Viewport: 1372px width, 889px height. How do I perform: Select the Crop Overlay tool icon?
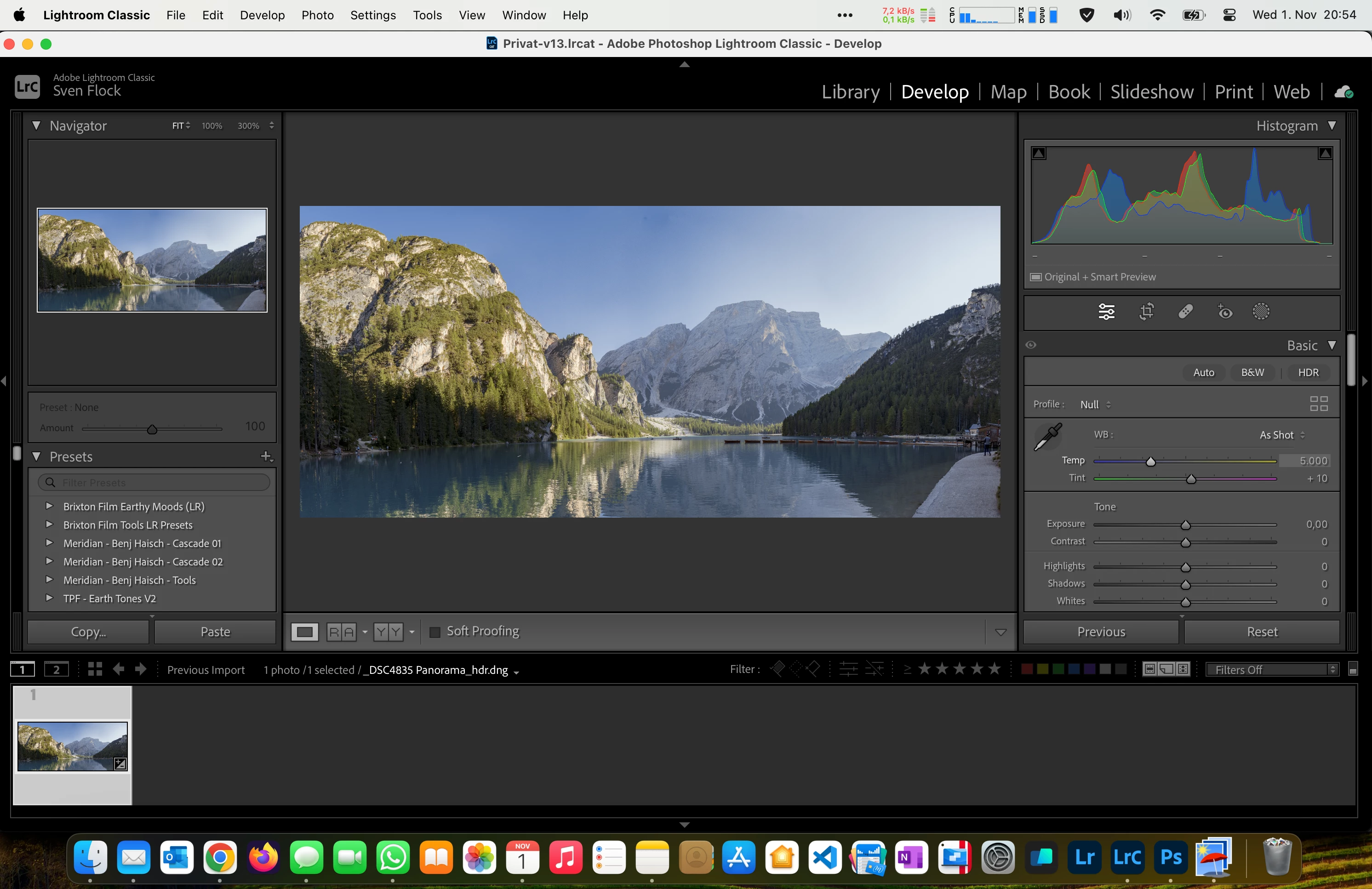point(1147,312)
